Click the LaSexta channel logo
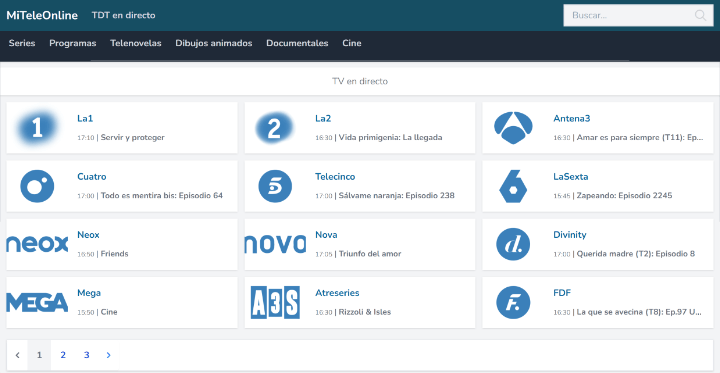This screenshot has width=720, height=373. coord(513,186)
